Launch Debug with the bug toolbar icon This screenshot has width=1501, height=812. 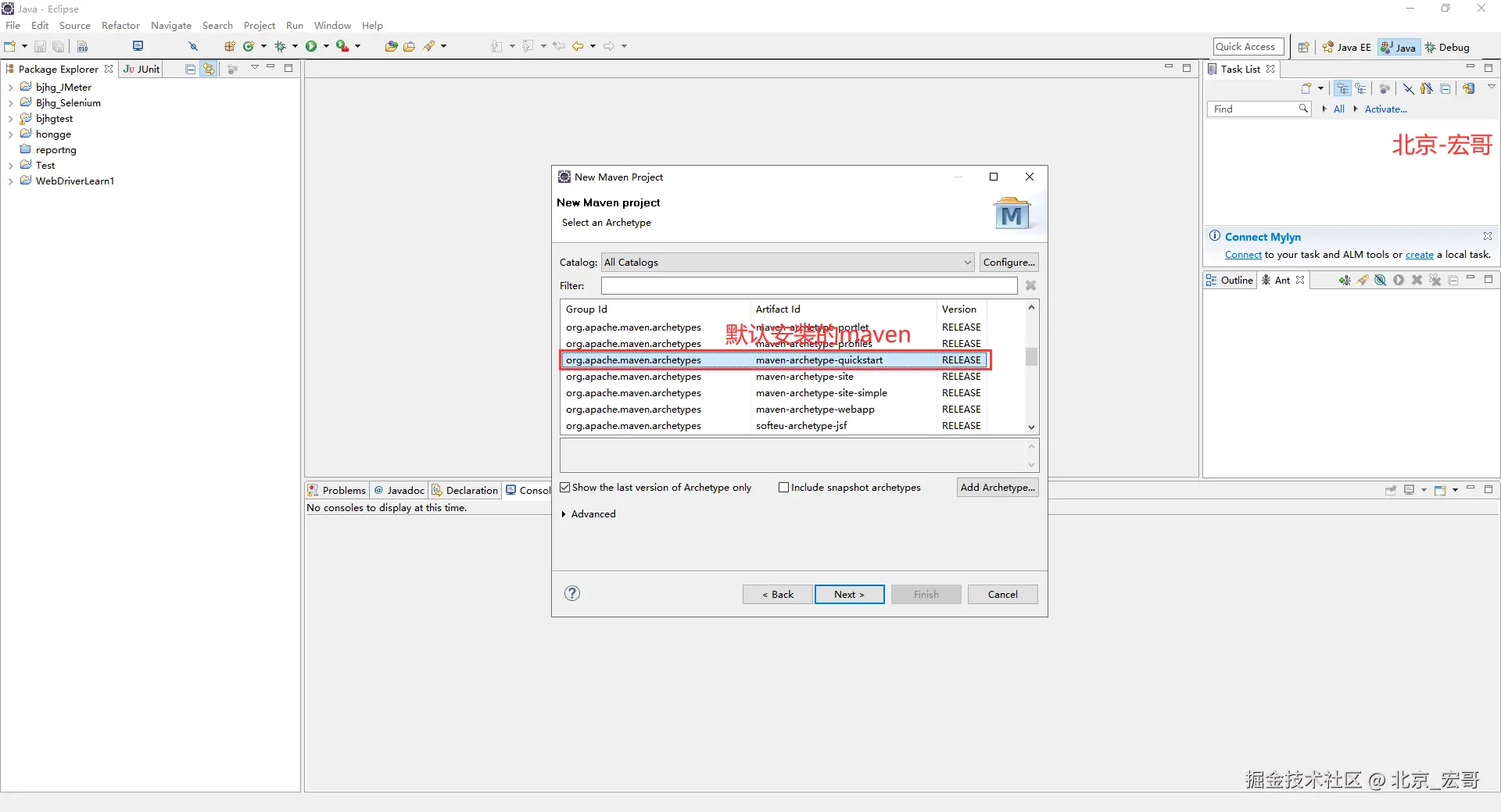click(x=280, y=46)
